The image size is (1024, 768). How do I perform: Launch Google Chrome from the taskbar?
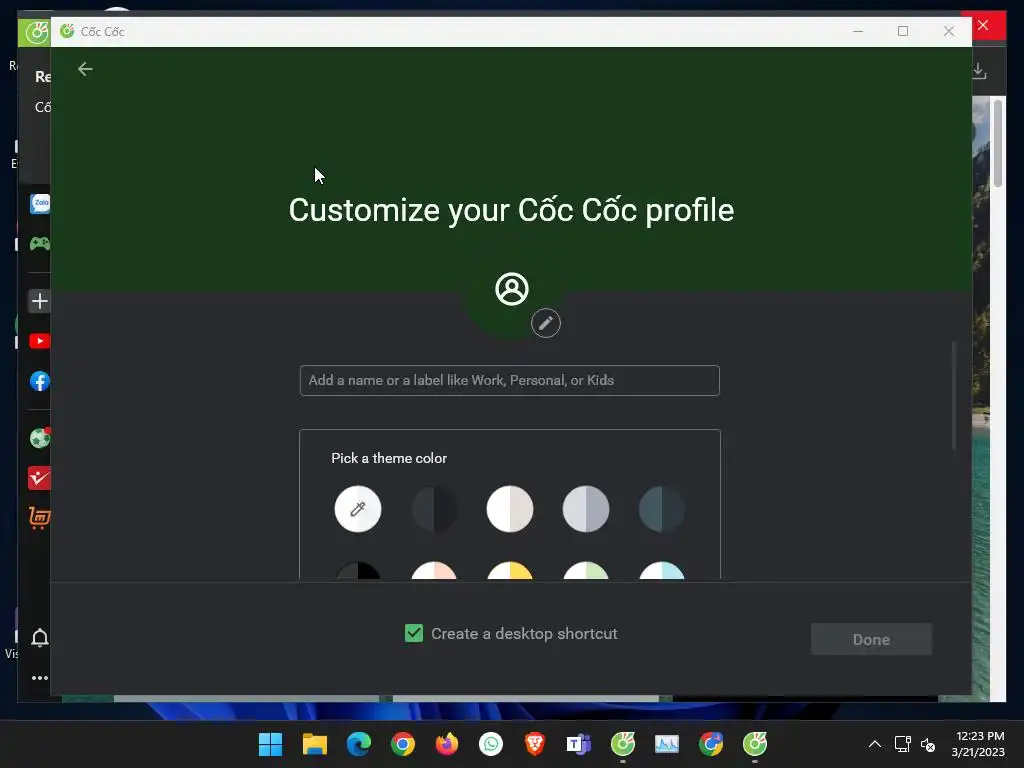coord(403,744)
